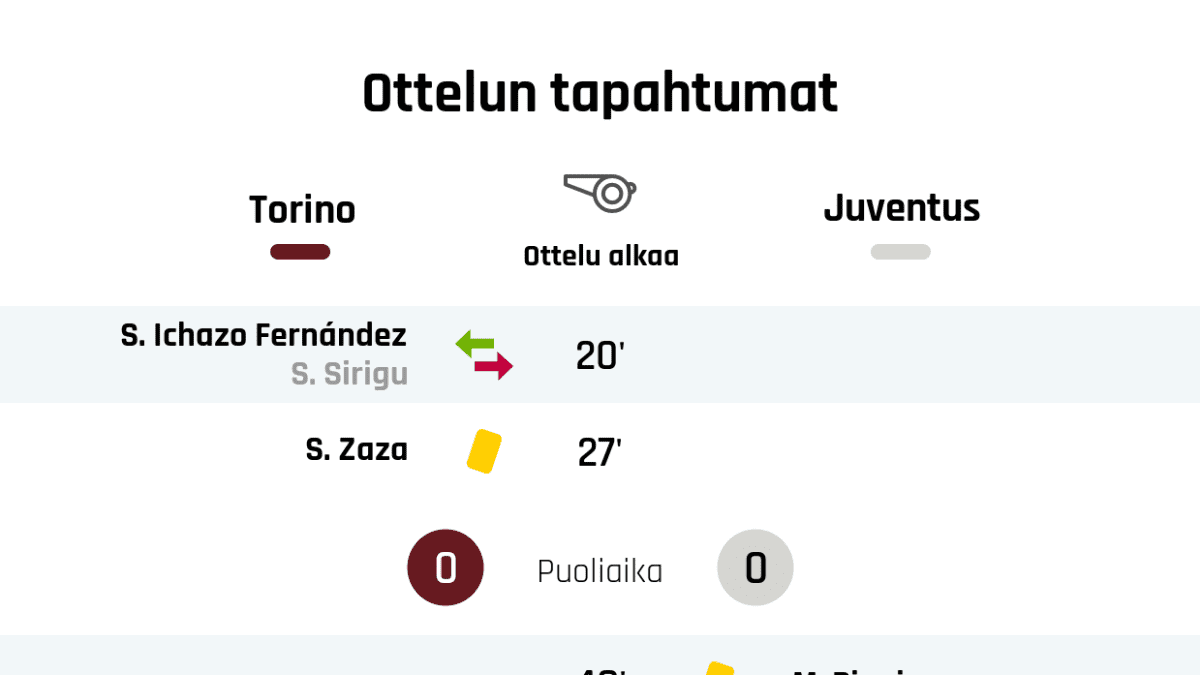Select the Torino team name

[x=302, y=210]
